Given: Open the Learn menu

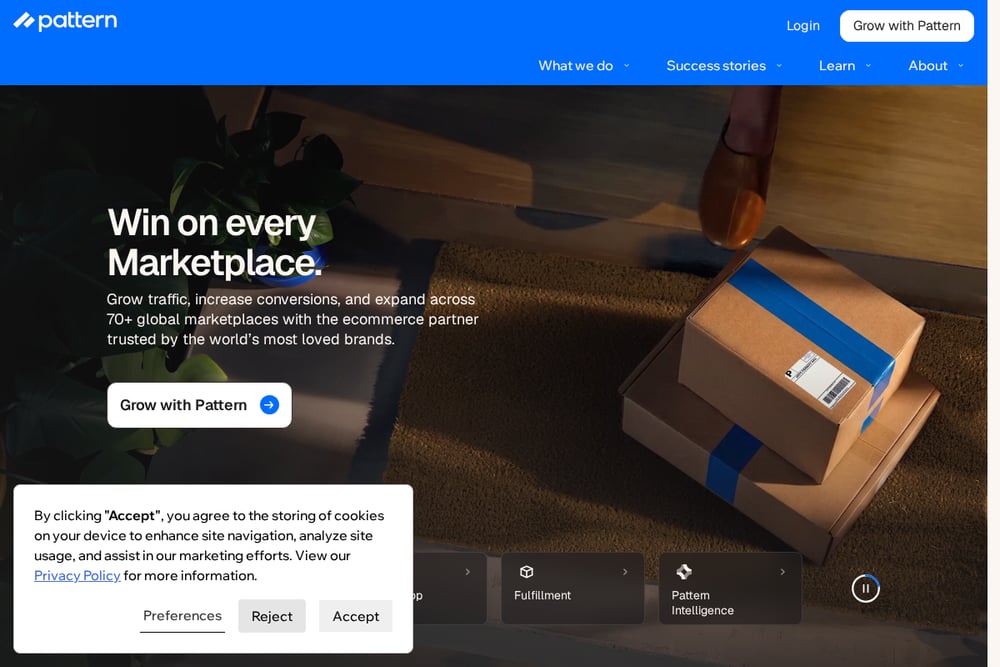Looking at the screenshot, I should pos(837,66).
